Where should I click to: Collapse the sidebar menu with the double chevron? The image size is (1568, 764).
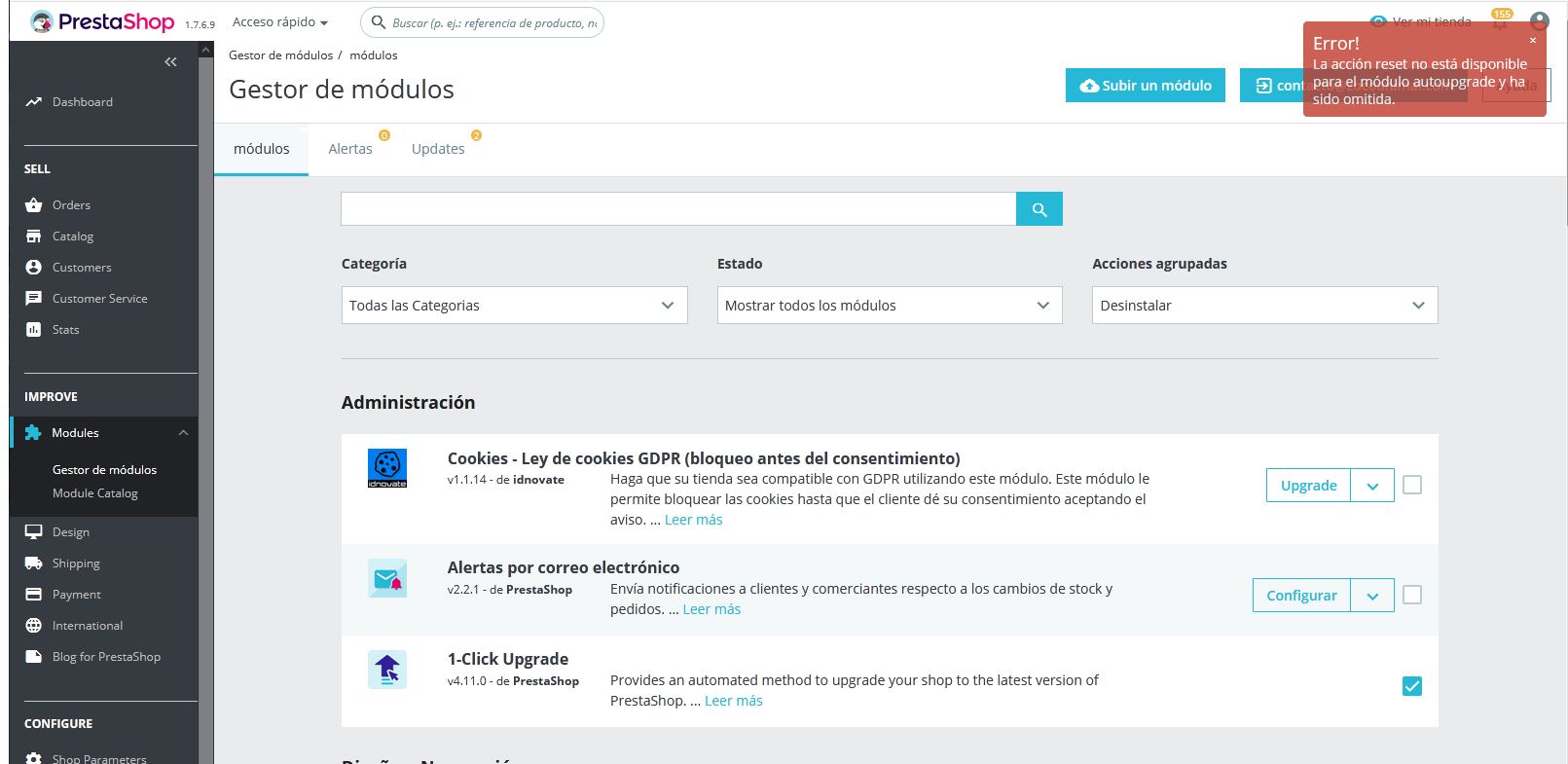(170, 62)
